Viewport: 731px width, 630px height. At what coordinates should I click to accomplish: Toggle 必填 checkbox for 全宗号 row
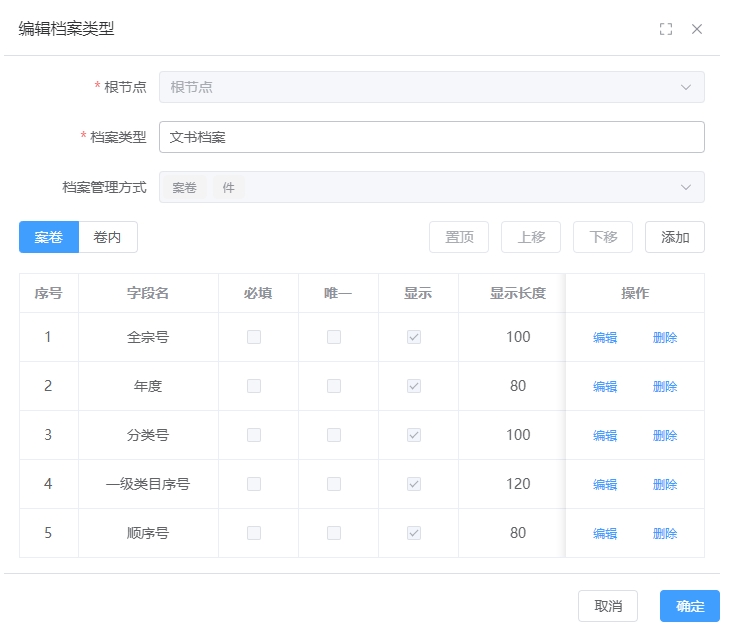point(254,337)
